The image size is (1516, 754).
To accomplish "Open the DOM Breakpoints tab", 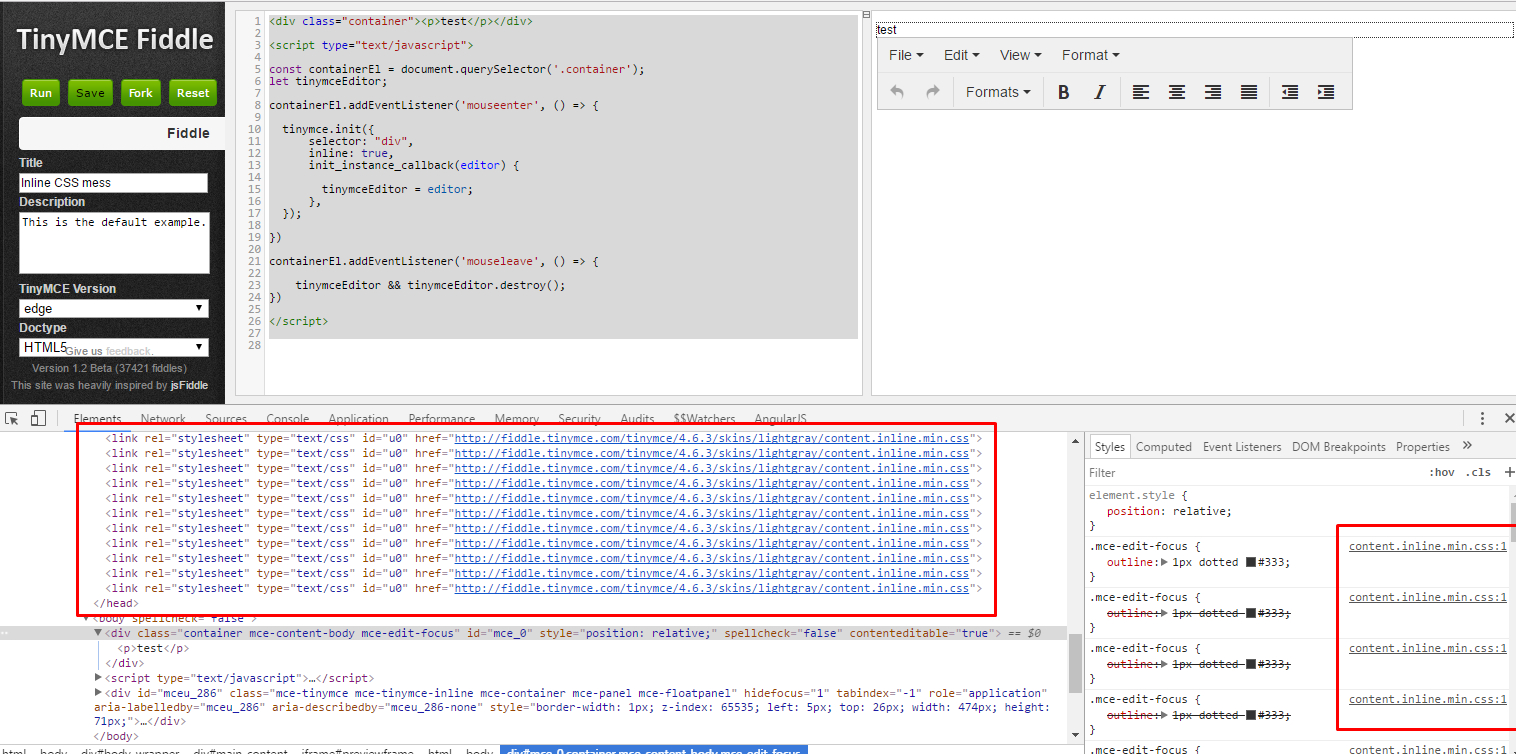I will 1339,447.
